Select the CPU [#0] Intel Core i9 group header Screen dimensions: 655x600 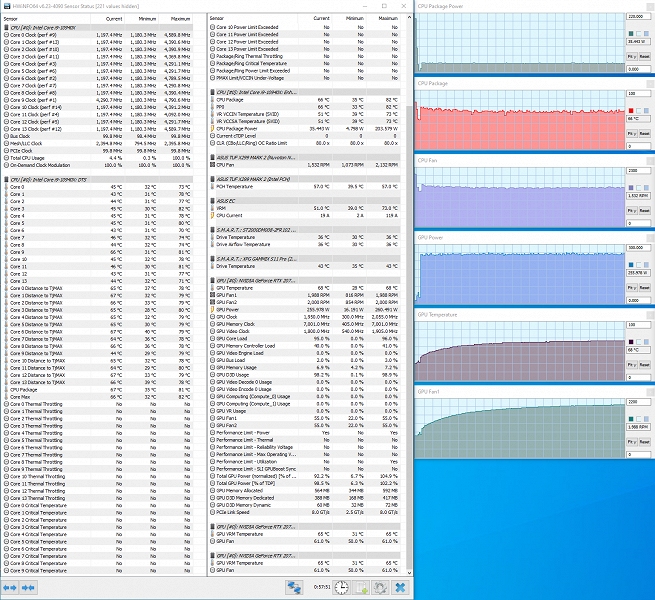[x=97, y=28]
